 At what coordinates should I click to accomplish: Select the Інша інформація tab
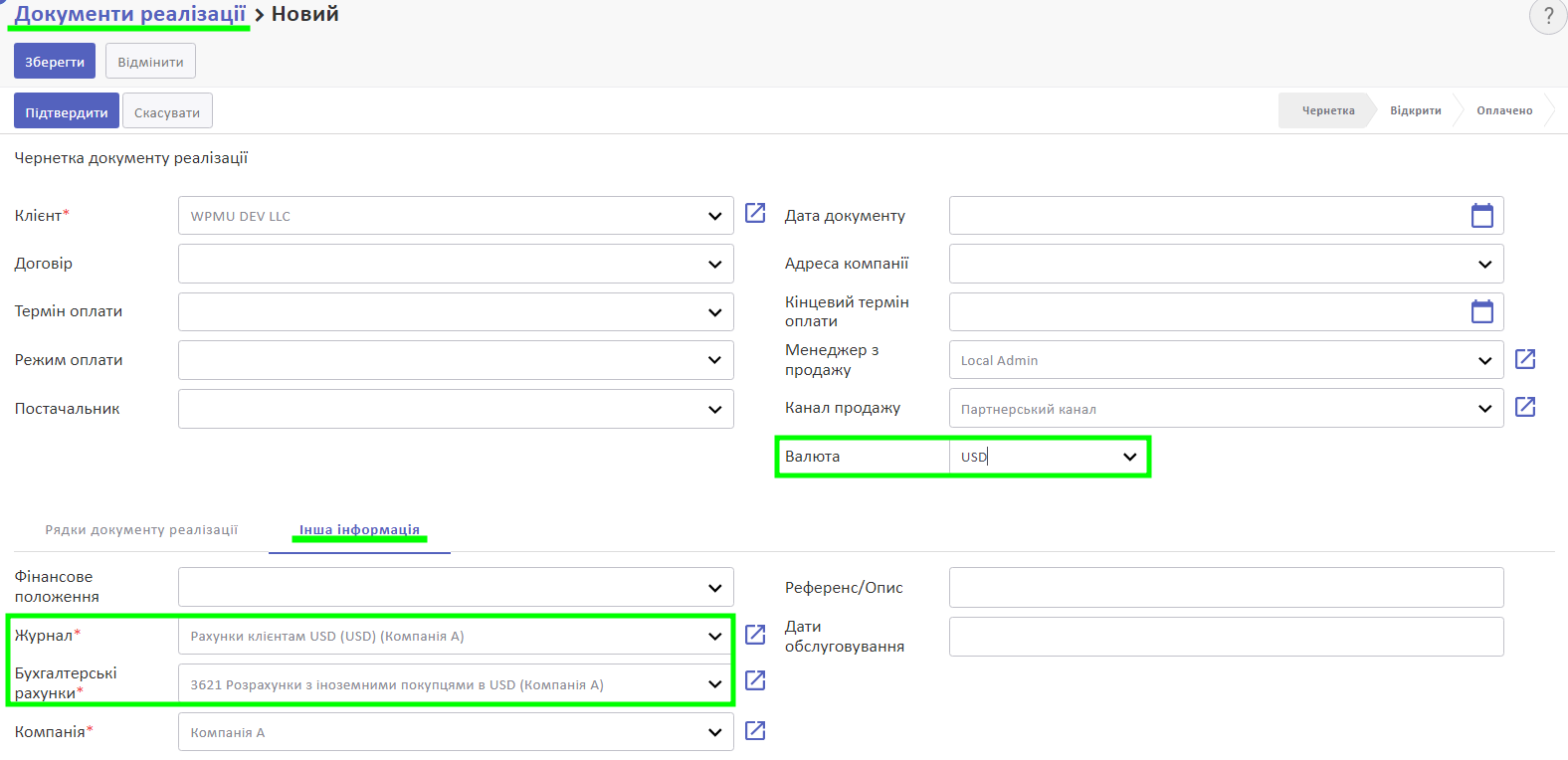pyautogui.click(x=359, y=530)
